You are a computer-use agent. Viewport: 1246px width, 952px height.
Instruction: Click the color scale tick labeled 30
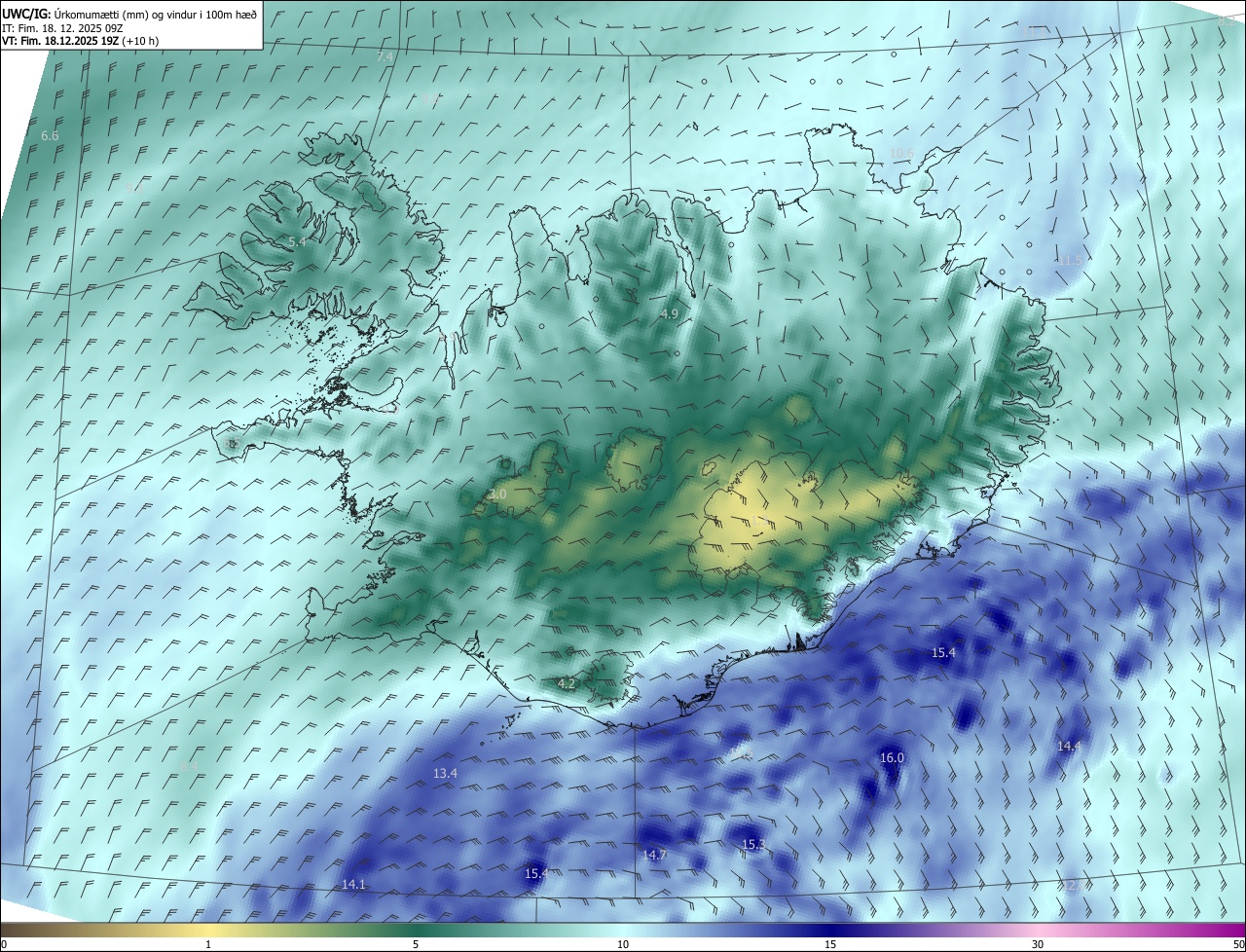pyautogui.click(x=1038, y=944)
